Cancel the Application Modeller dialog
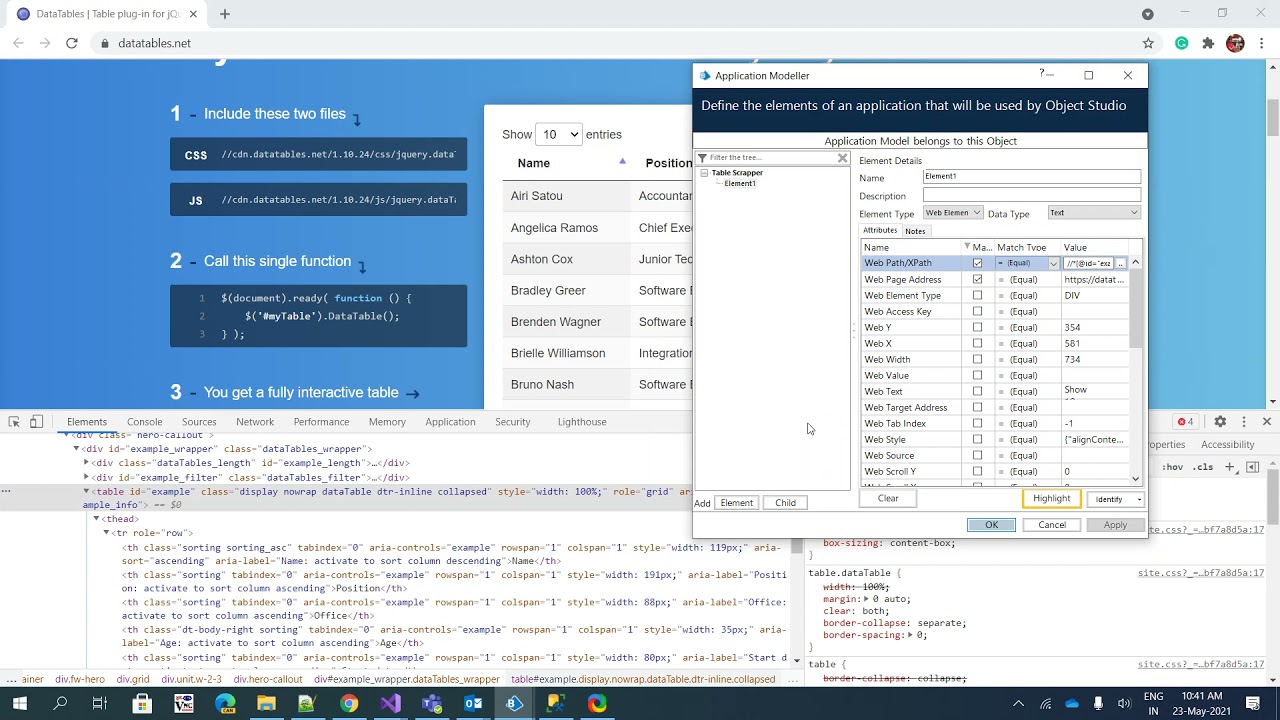The width and height of the screenshot is (1280, 720). [x=1052, y=525]
